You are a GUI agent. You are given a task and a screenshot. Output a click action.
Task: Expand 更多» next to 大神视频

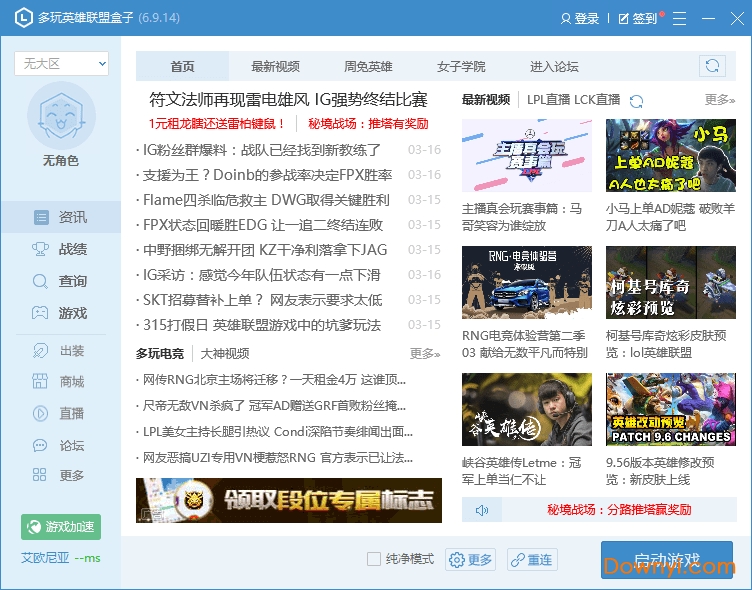click(x=424, y=354)
